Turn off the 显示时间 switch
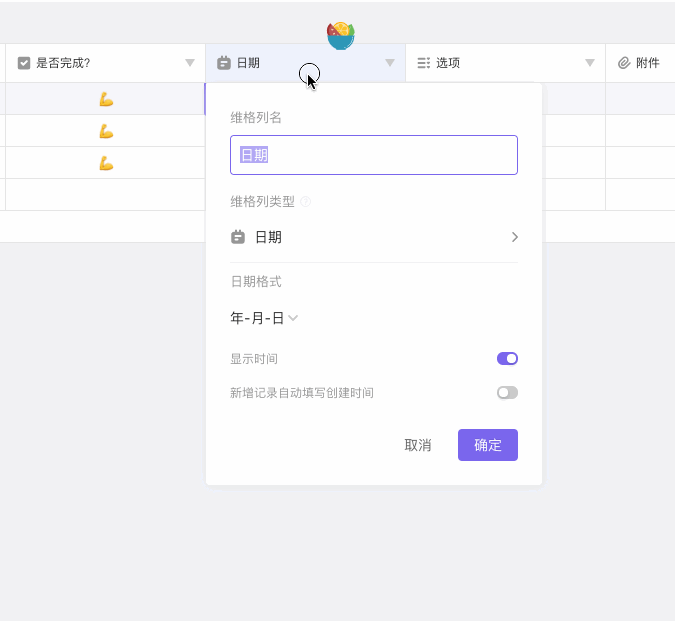675x621 pixels. pyautogui.click(x=507, y=358)
